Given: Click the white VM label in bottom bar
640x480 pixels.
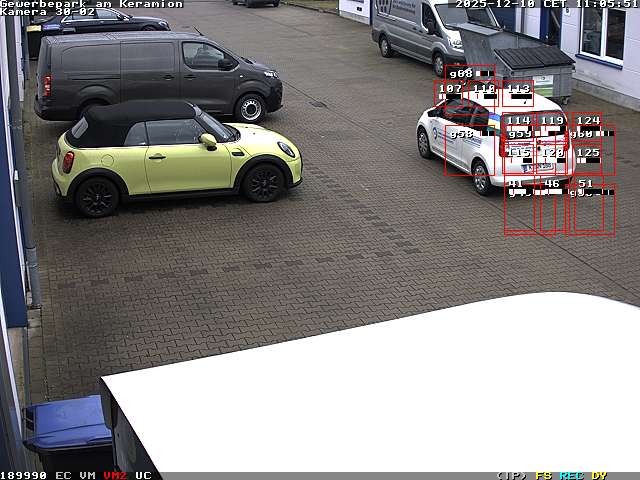Looking at the screenshot, I should tap(87, 475).
